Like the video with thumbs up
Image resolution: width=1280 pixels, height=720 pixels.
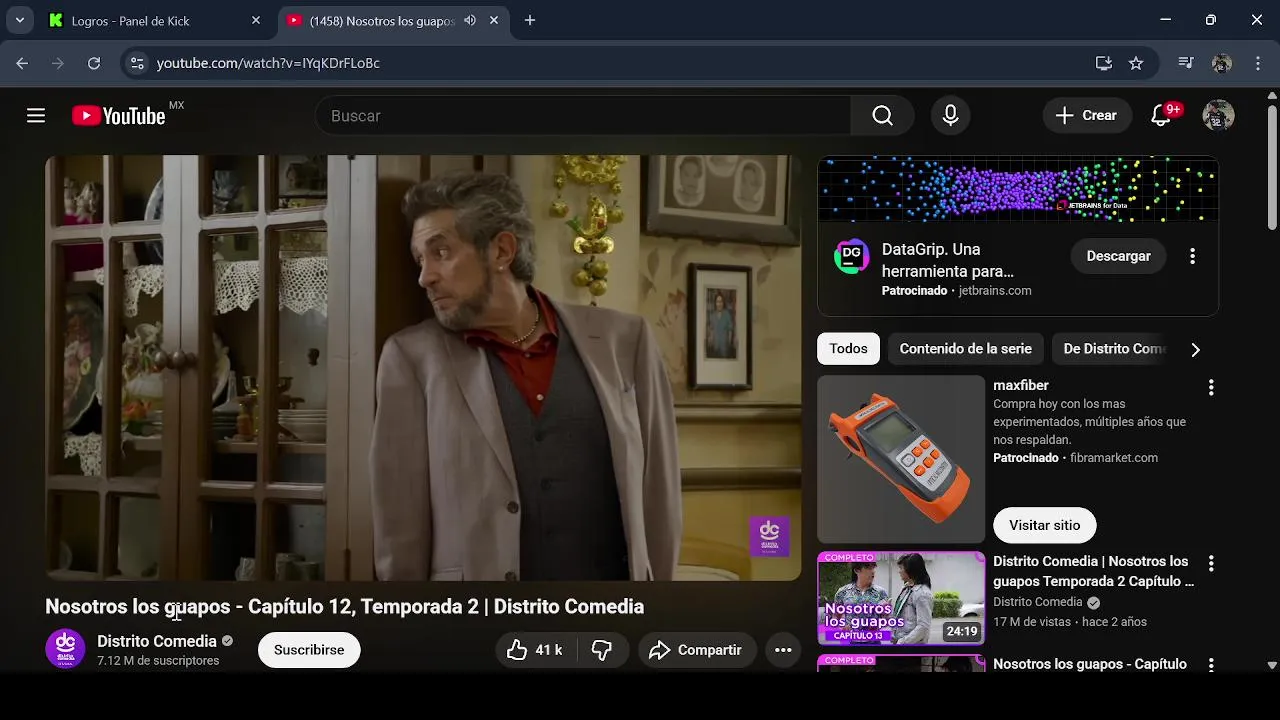pyautogui.click(x=533, y=650)
